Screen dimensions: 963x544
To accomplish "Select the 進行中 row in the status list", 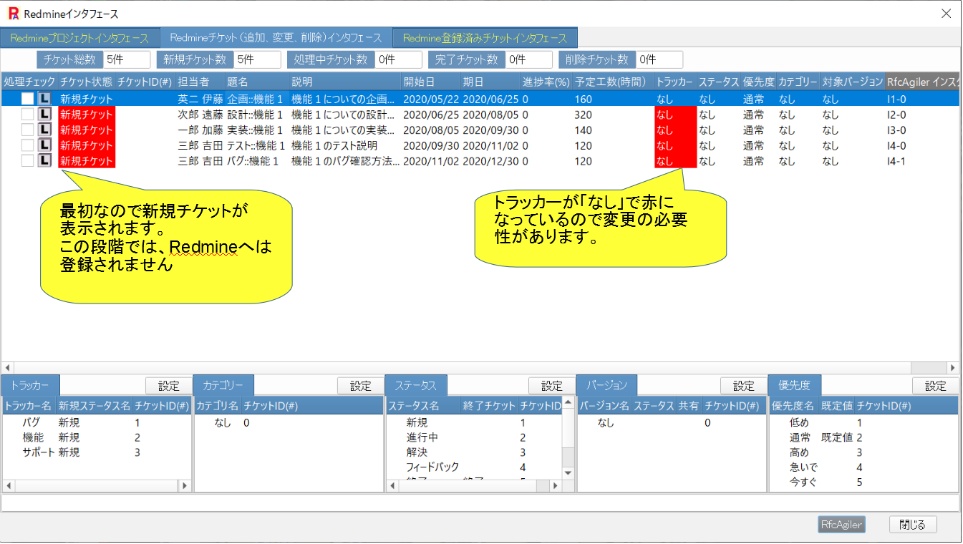I will click(x=474, y=437).
